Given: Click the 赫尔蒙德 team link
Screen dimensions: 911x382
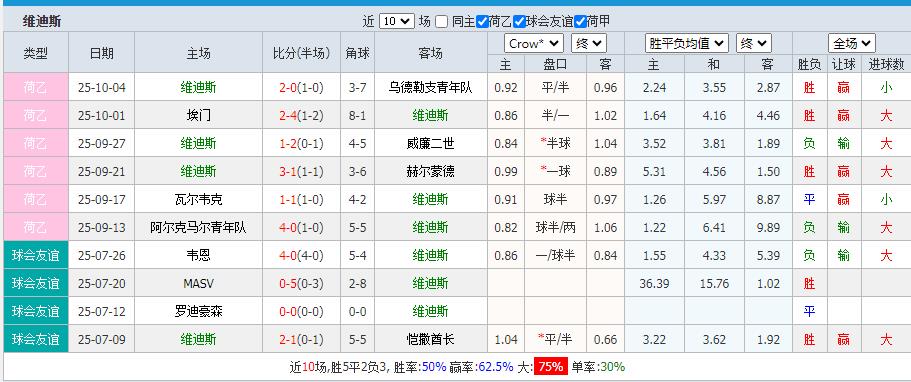Looking at the screenshot, I should pos(431,172).
